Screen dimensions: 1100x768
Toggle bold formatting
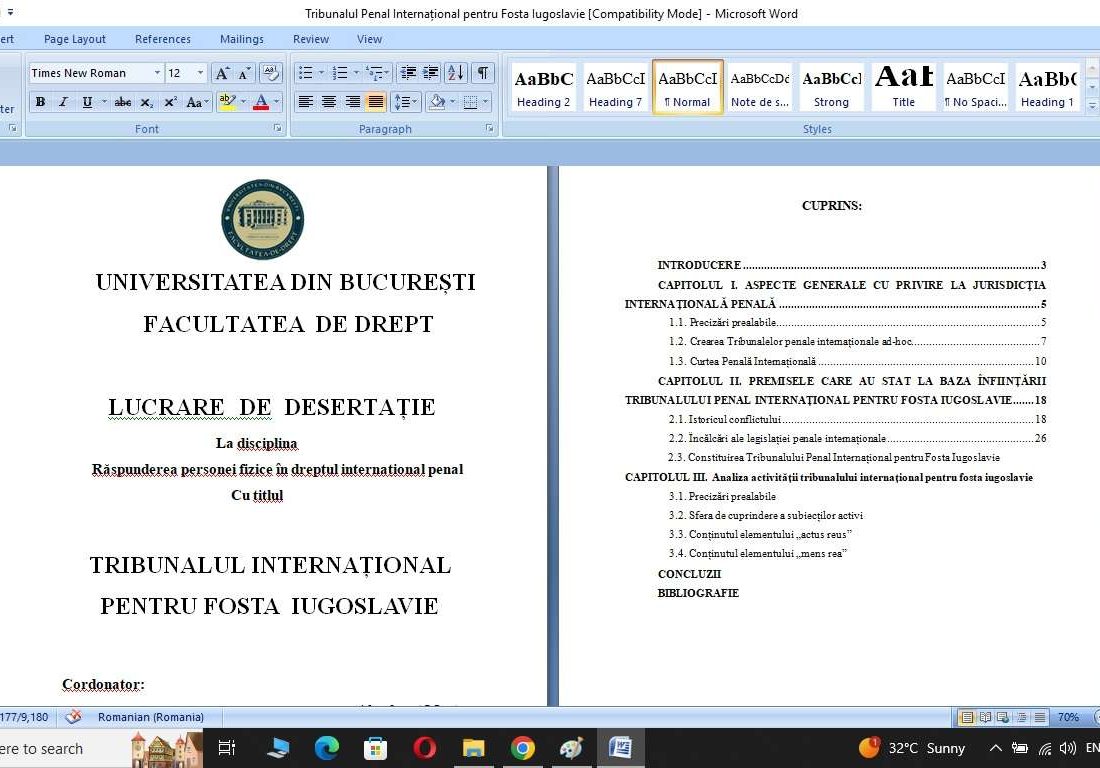pos(40,102)
